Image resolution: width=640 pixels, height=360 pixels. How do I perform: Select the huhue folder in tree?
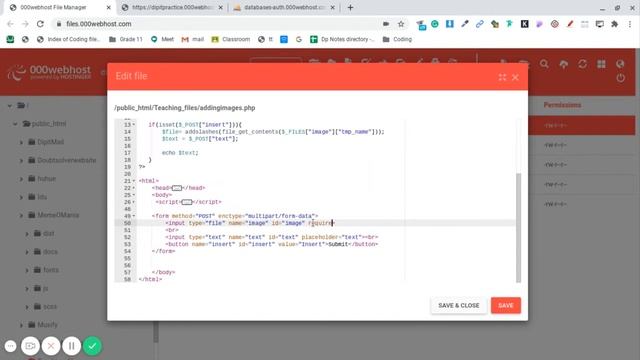click(46, 178)
